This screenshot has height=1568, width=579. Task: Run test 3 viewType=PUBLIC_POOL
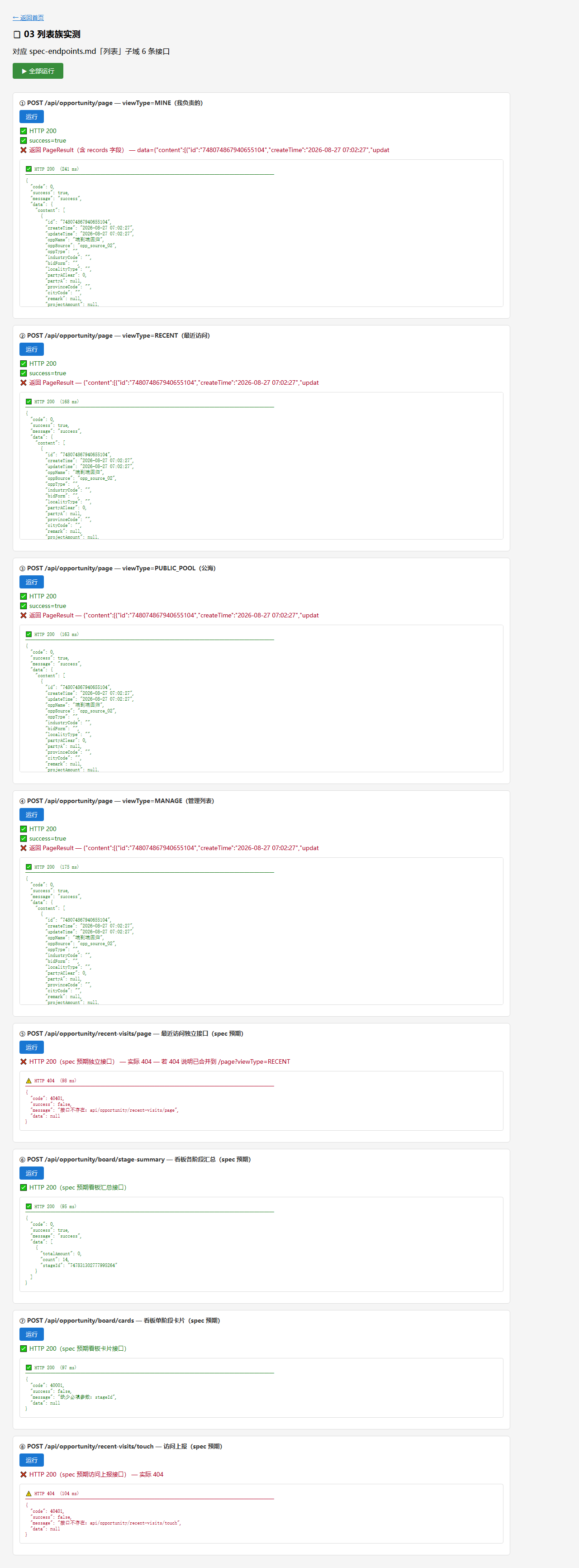(x=32, y=582)
